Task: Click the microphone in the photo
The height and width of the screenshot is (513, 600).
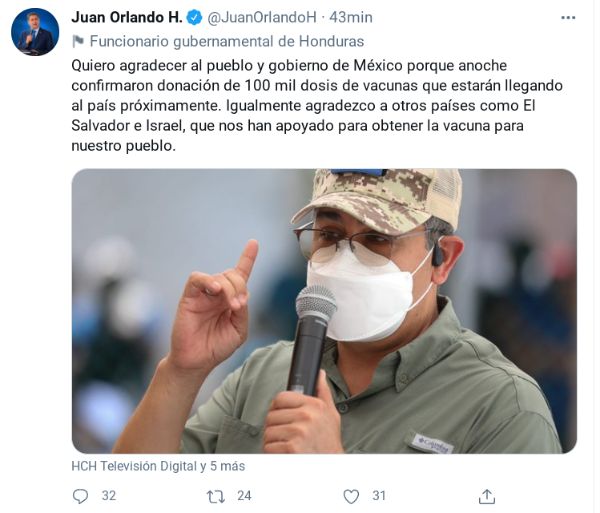Action: click(311, 340)
